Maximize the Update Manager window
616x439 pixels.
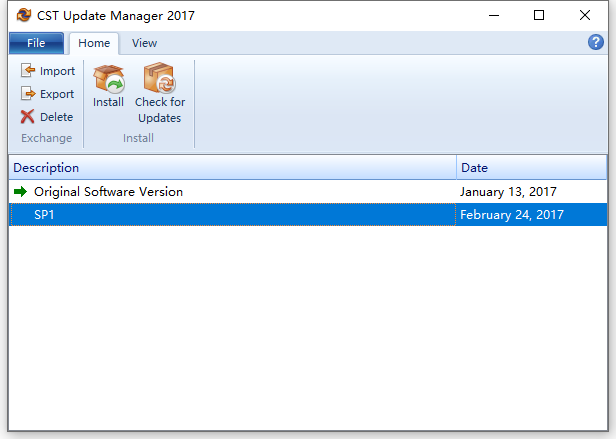539,15
